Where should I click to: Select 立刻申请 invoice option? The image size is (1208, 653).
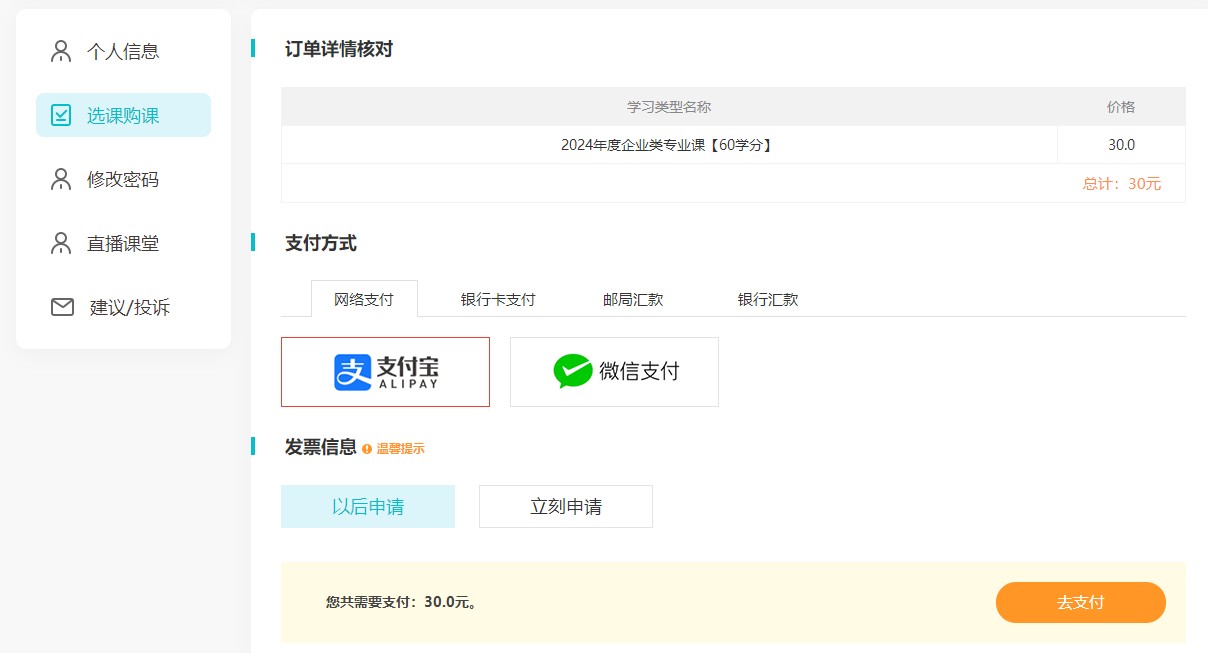(565, 506)
